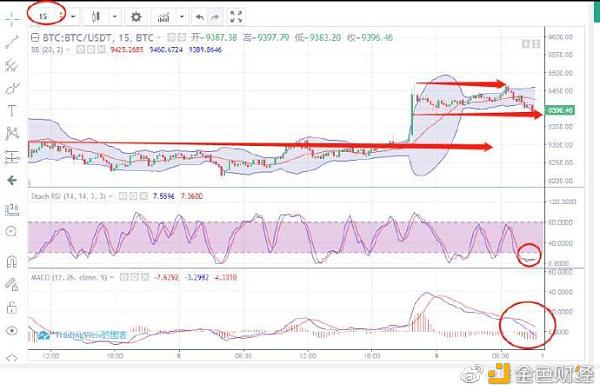Remove Stoch RSI indicator X icon
Image resolution: width=600 pixels, height=390 pixels.
coord(143,196)
